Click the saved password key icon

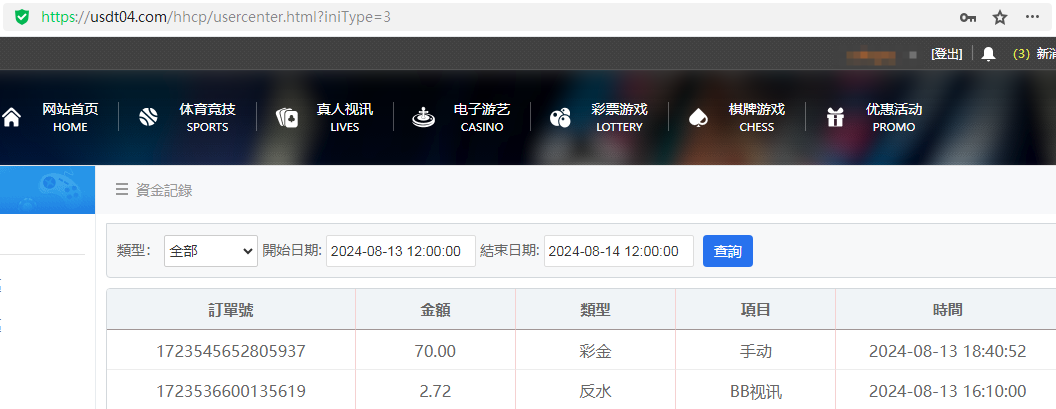pos(967,17)
